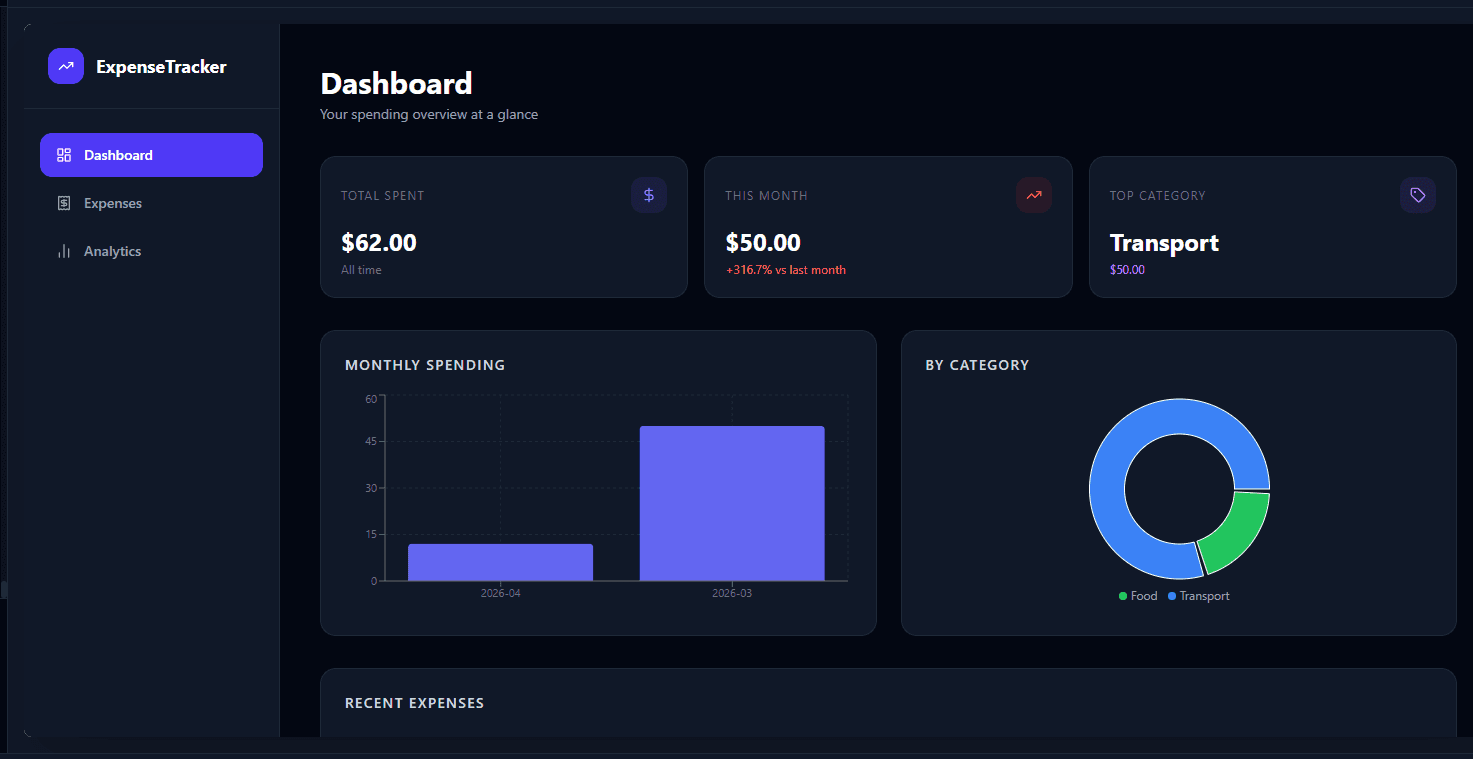Click the Dashboard page title
1473x759 pixels.
click(396, 83)
